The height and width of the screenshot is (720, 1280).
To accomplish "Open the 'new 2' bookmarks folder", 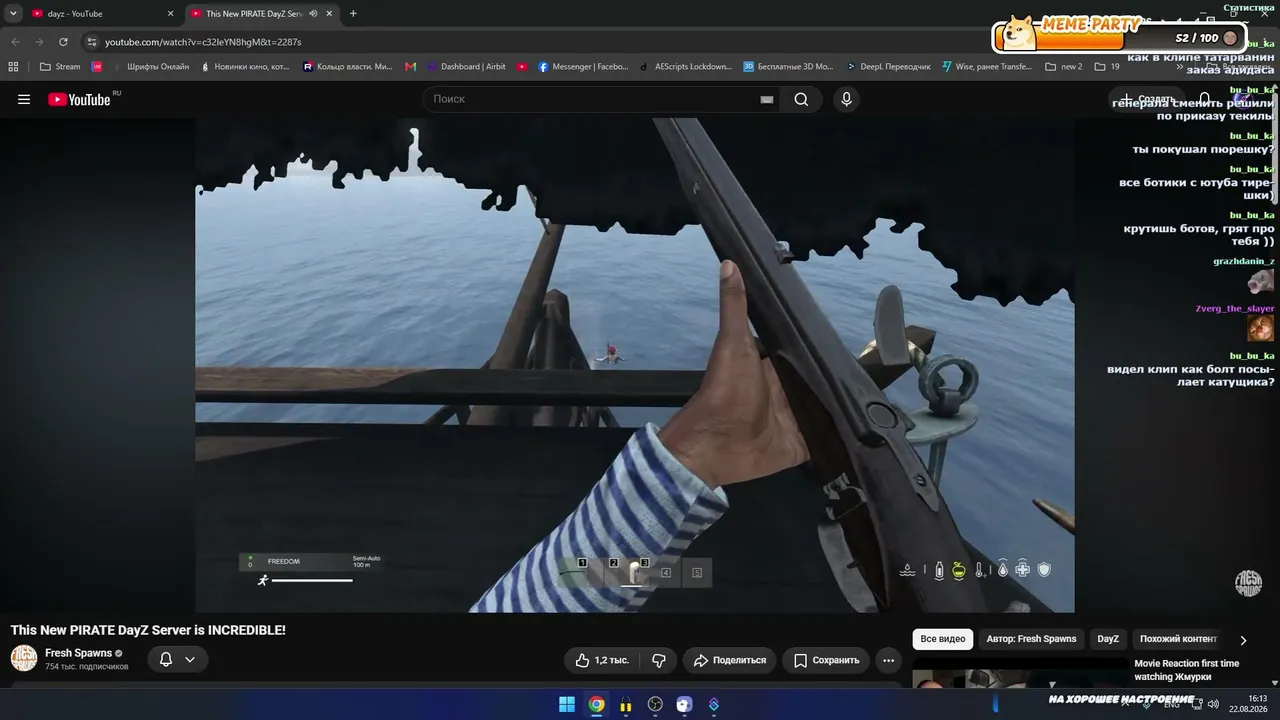I will pyautogui.click(x=1064, y=67).
